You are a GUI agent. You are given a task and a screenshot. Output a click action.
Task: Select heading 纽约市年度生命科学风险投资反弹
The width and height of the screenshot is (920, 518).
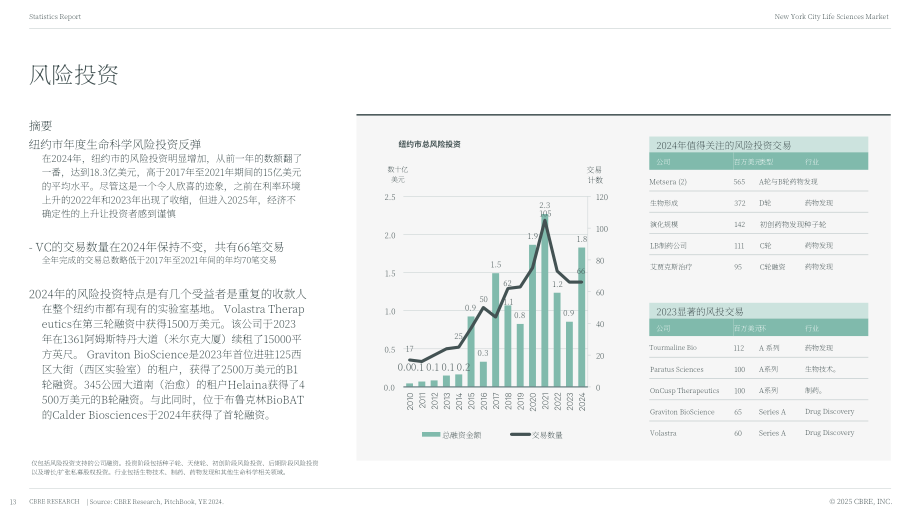coord(115,144)
